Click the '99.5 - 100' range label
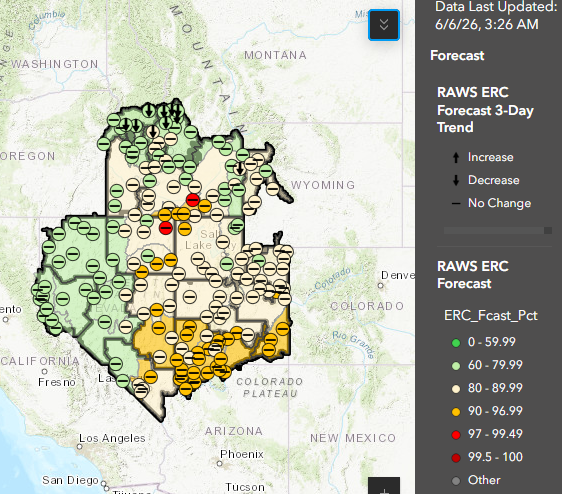This screenshot has height=494, width=562. [495, 457]
